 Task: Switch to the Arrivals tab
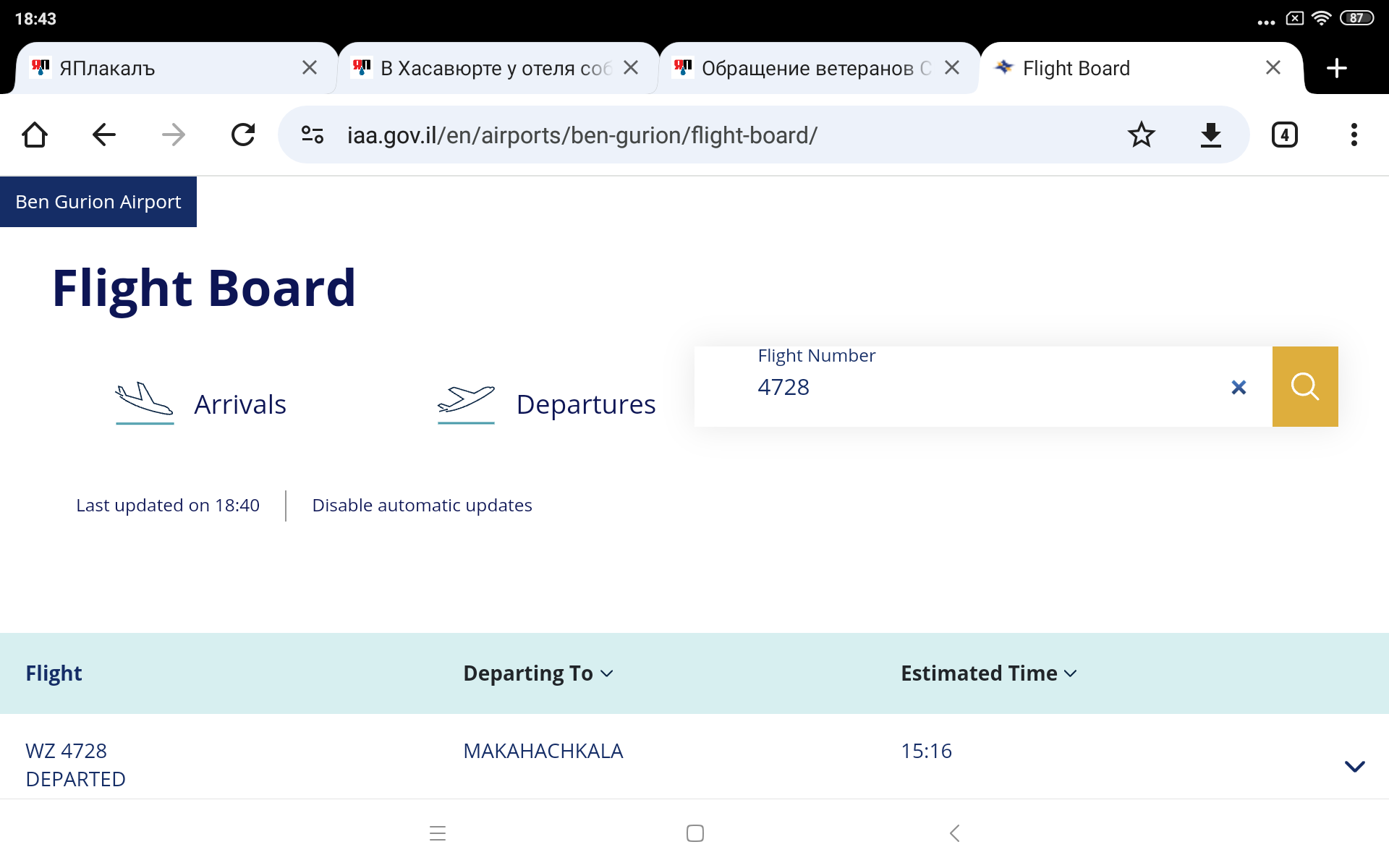point(200,404)
